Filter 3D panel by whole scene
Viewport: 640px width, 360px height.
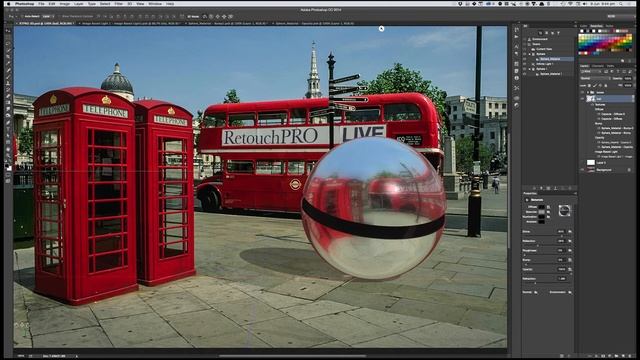pos(540,33)
